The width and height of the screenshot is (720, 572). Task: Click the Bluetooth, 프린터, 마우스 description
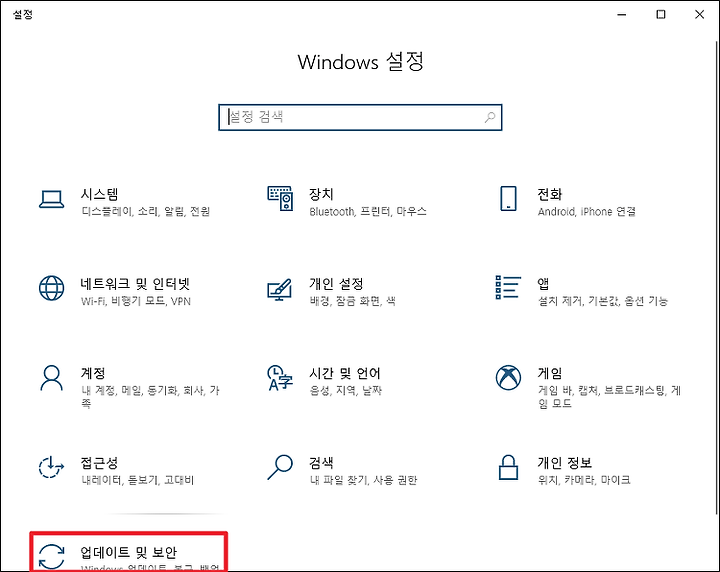(x=368, y=211)
